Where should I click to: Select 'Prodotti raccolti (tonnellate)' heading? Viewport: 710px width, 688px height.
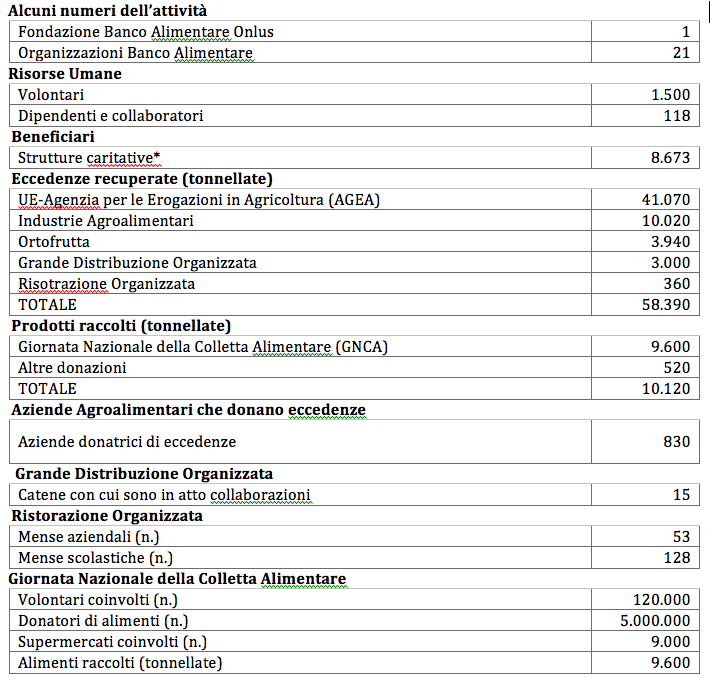click(x=121, y=326)
